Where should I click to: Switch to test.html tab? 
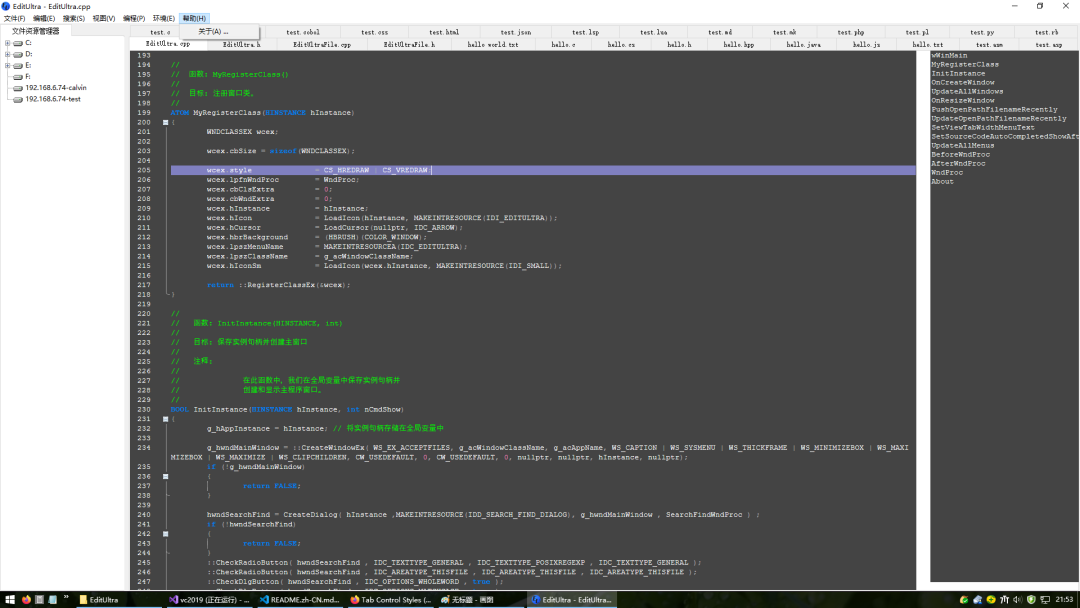point(444,32)
